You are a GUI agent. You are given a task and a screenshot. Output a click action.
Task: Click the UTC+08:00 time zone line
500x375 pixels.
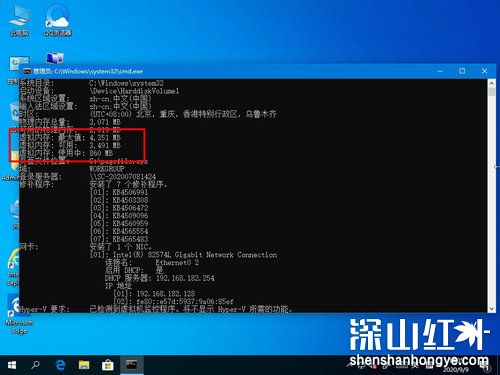tap(183, 114)
